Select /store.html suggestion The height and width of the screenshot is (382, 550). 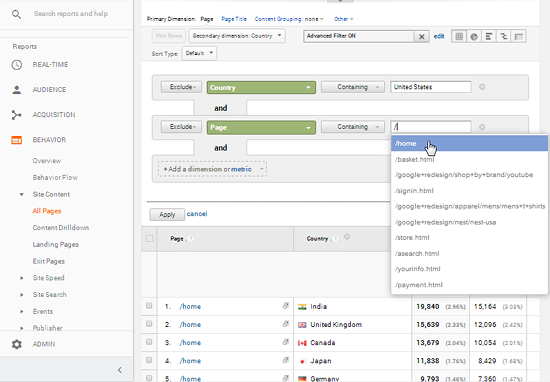point(469,237)
